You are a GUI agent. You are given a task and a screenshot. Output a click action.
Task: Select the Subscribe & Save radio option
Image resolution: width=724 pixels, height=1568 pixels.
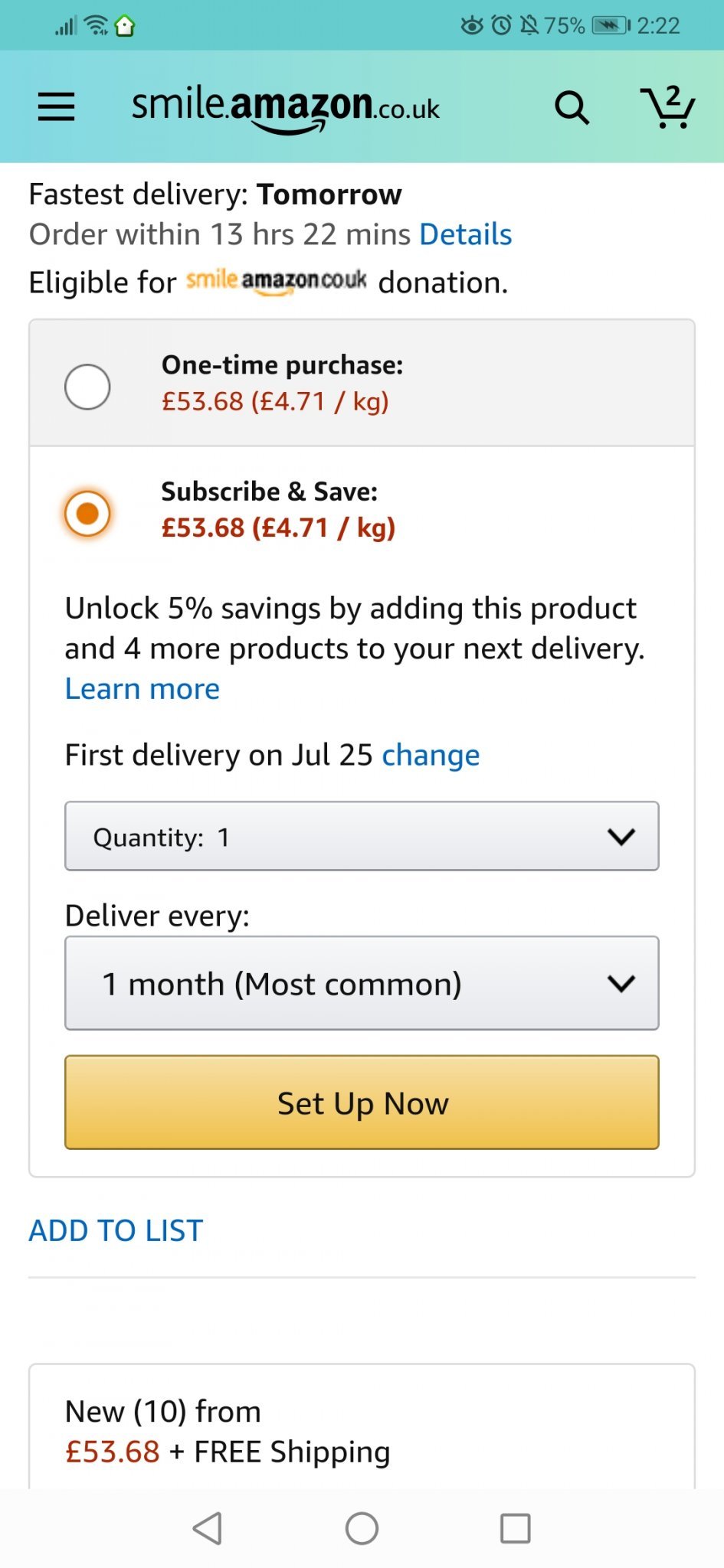(87, 513)
